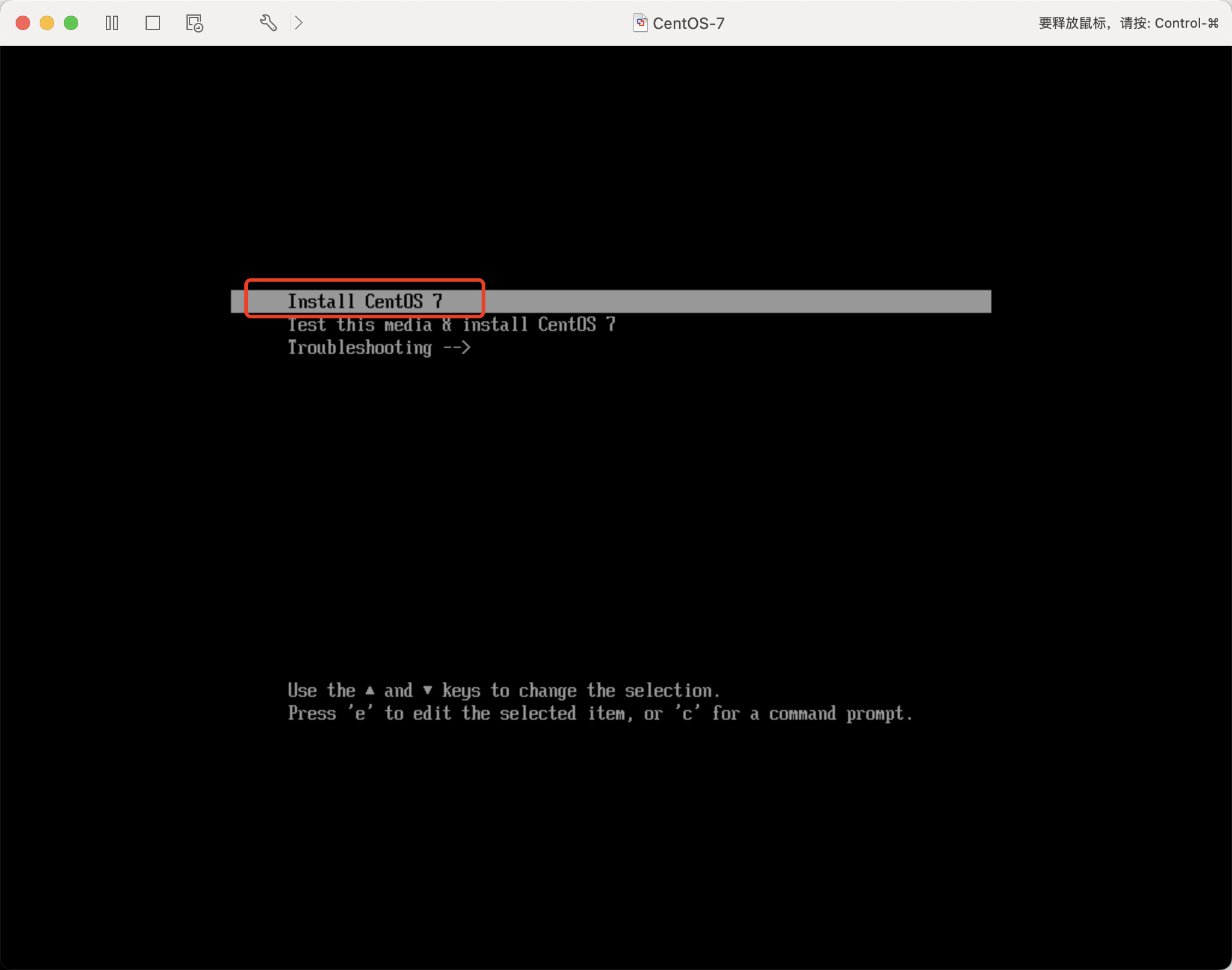Select Install CentOS 7 boot entry
Screen dimensions: 1232x970
coord(611,301)
